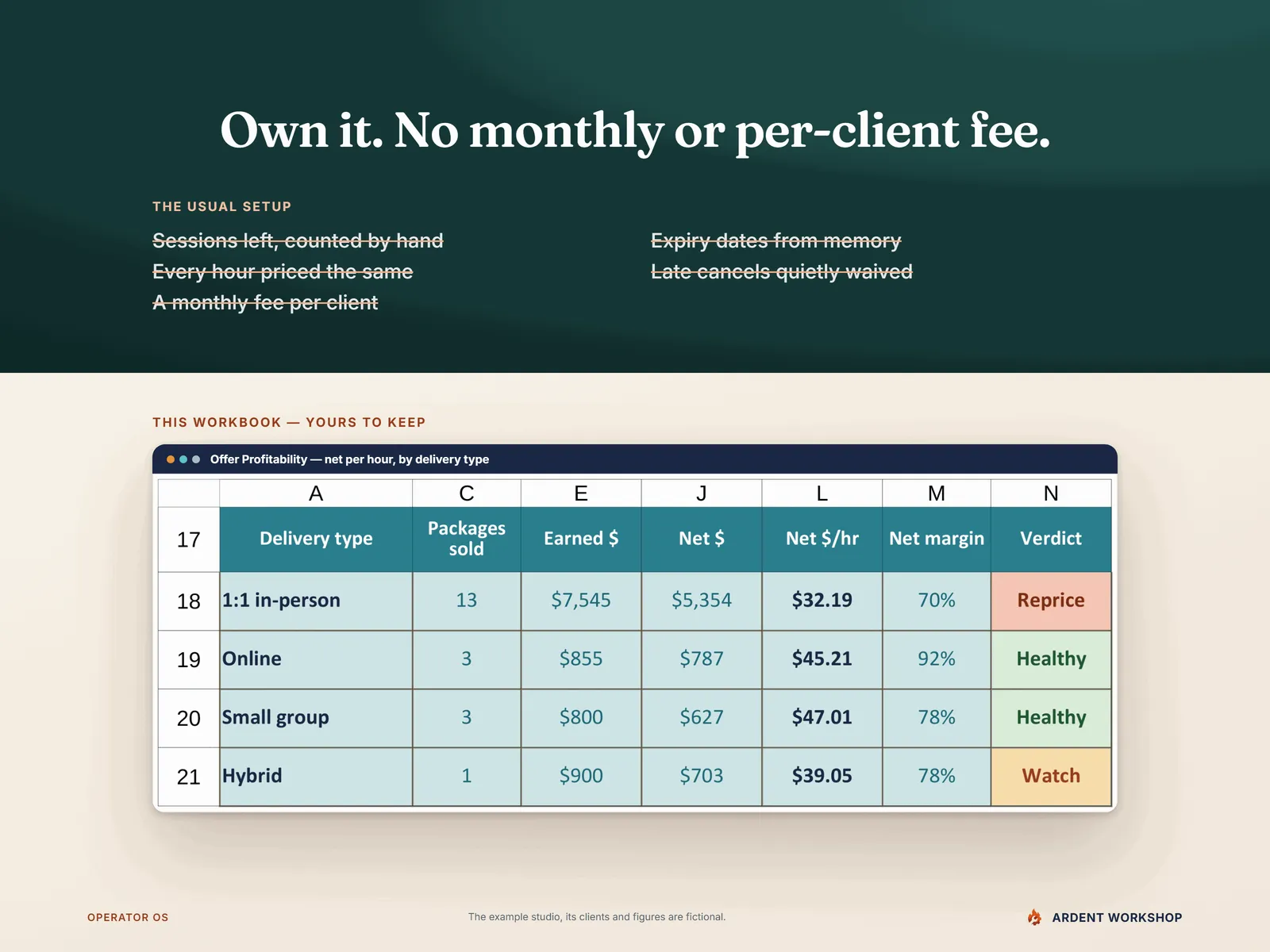Click the Ardent Workshop flame logo icon
The width and height of the screenshot is (1270, 952).
pyautogui.click(x=1034, y=917)
